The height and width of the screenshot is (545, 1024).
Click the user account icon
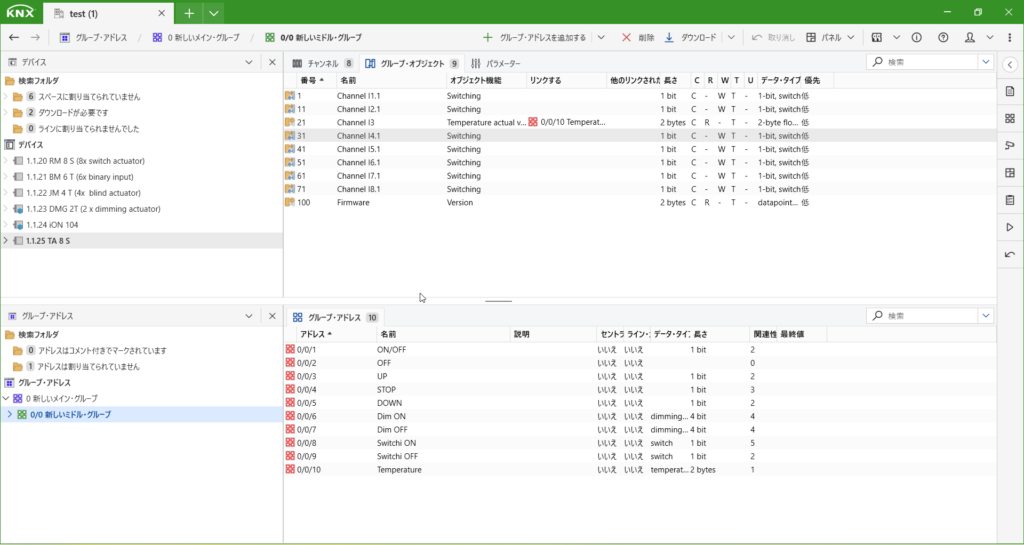tap(970, 37)
